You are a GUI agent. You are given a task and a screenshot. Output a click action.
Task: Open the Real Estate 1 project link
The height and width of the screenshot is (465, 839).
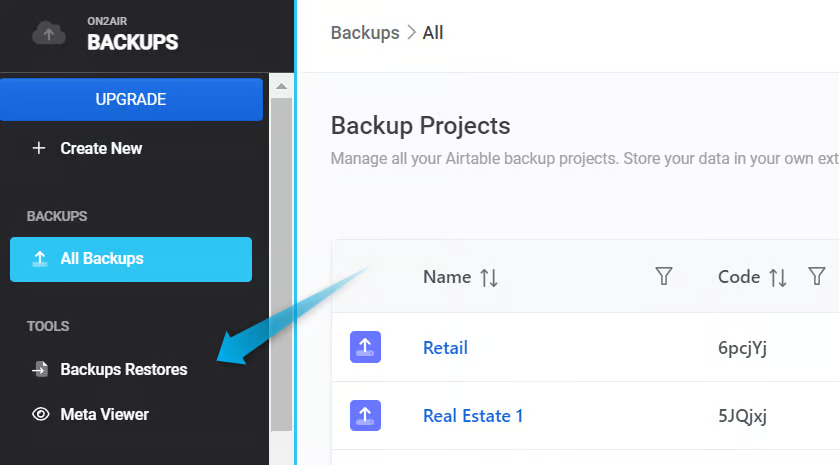[473, 416]
